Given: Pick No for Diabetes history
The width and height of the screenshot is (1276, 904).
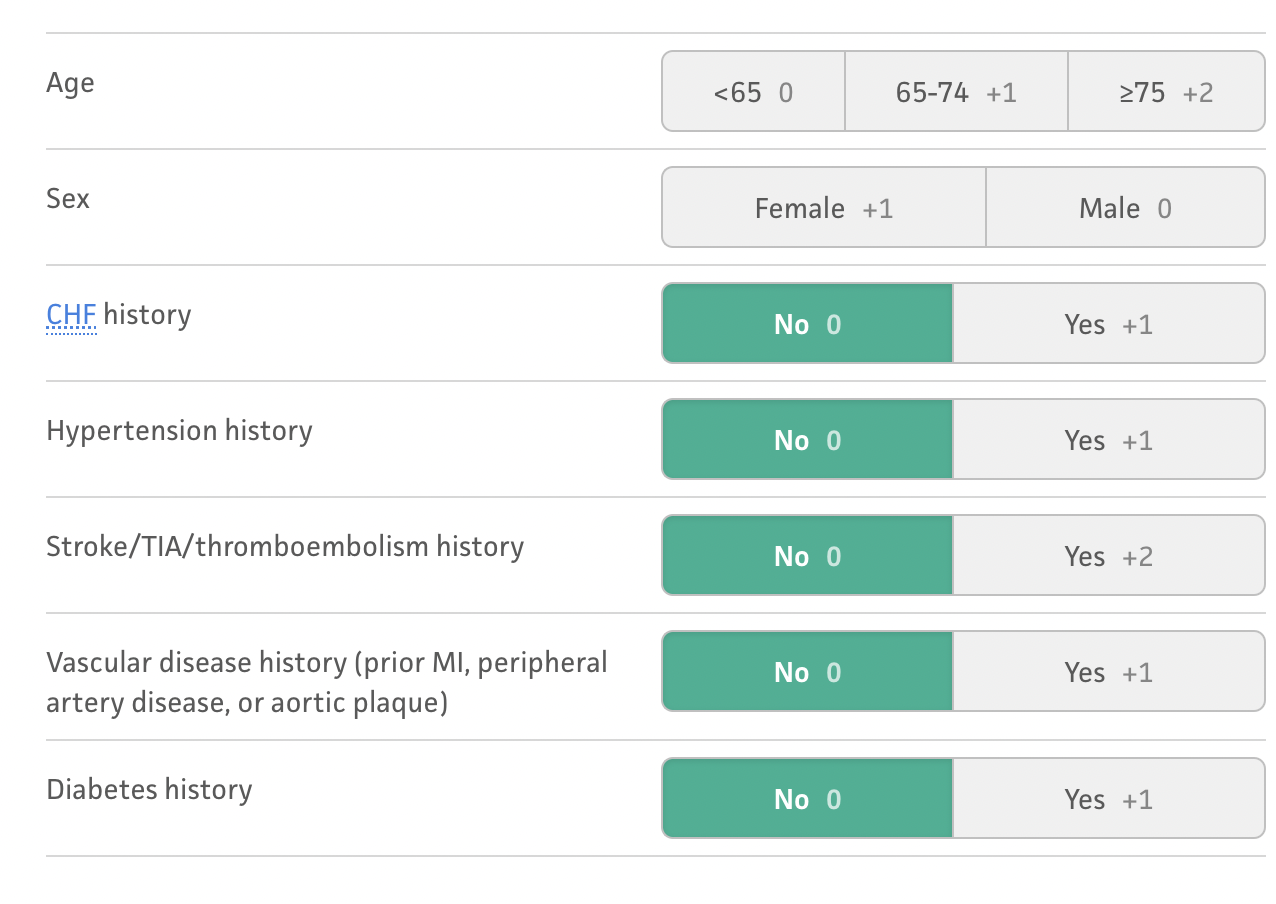Looking at the screenshot, I should 807,799.
